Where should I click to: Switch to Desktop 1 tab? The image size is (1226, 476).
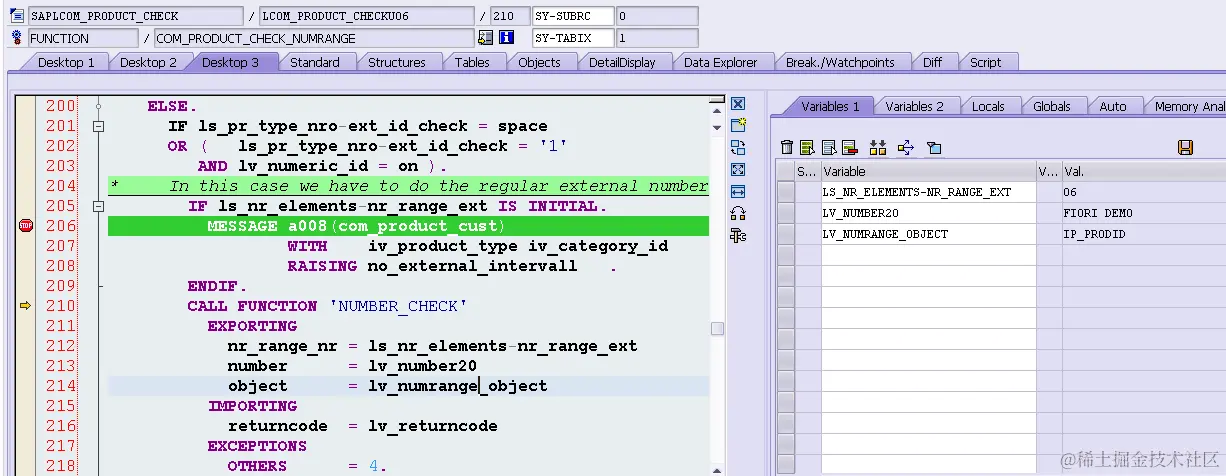click(66, 62)
